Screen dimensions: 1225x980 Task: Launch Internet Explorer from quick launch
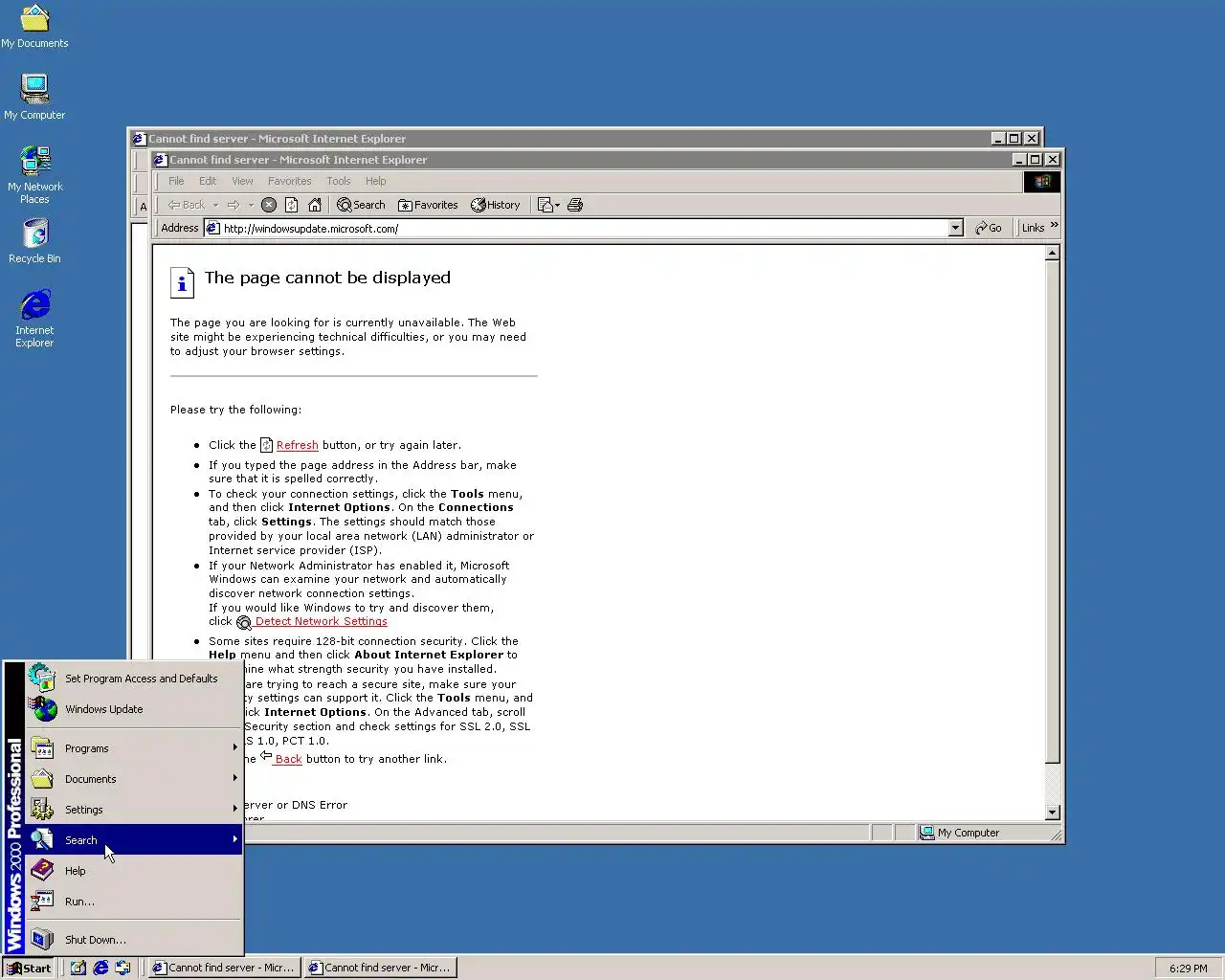(x=100, y=968)
